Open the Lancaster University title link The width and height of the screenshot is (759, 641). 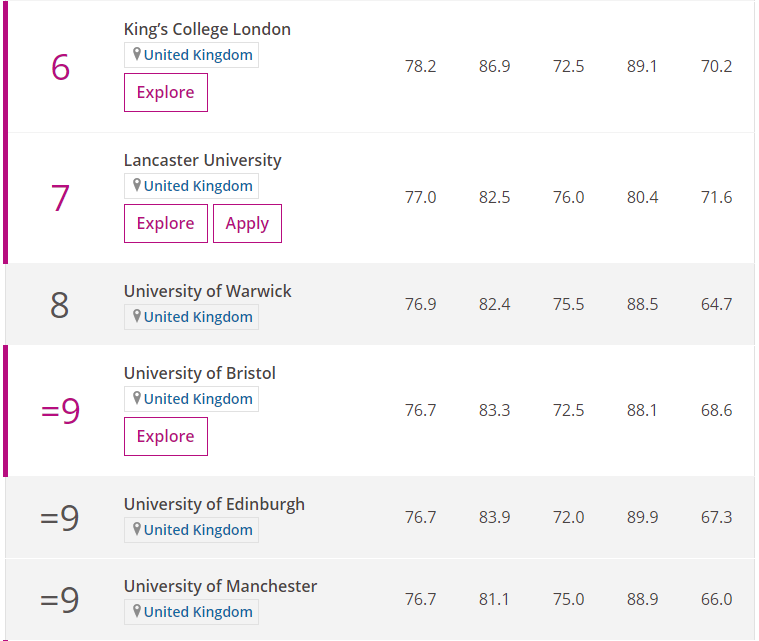click(202, 160)
